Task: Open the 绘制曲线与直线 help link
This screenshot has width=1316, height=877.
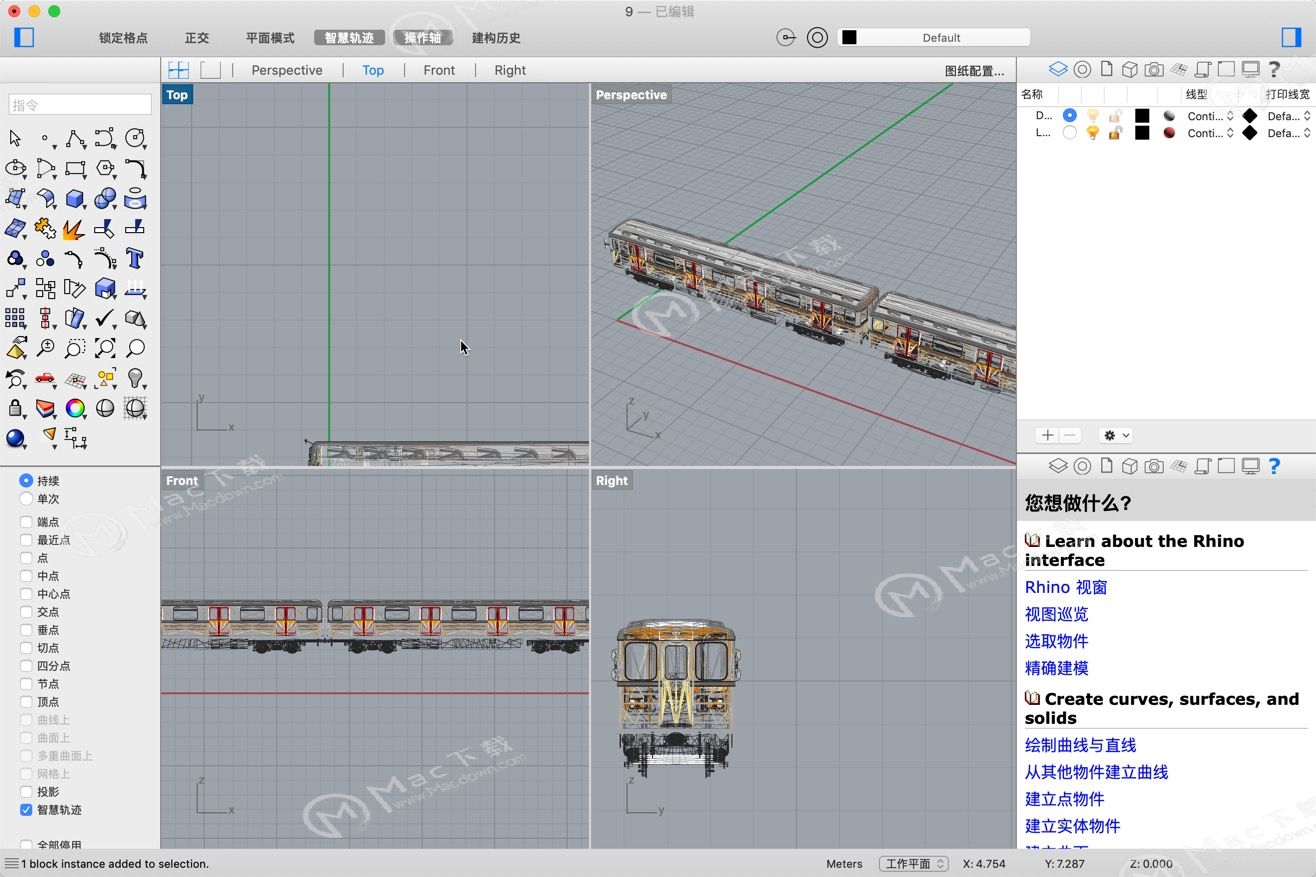Action: (1080, 745)
